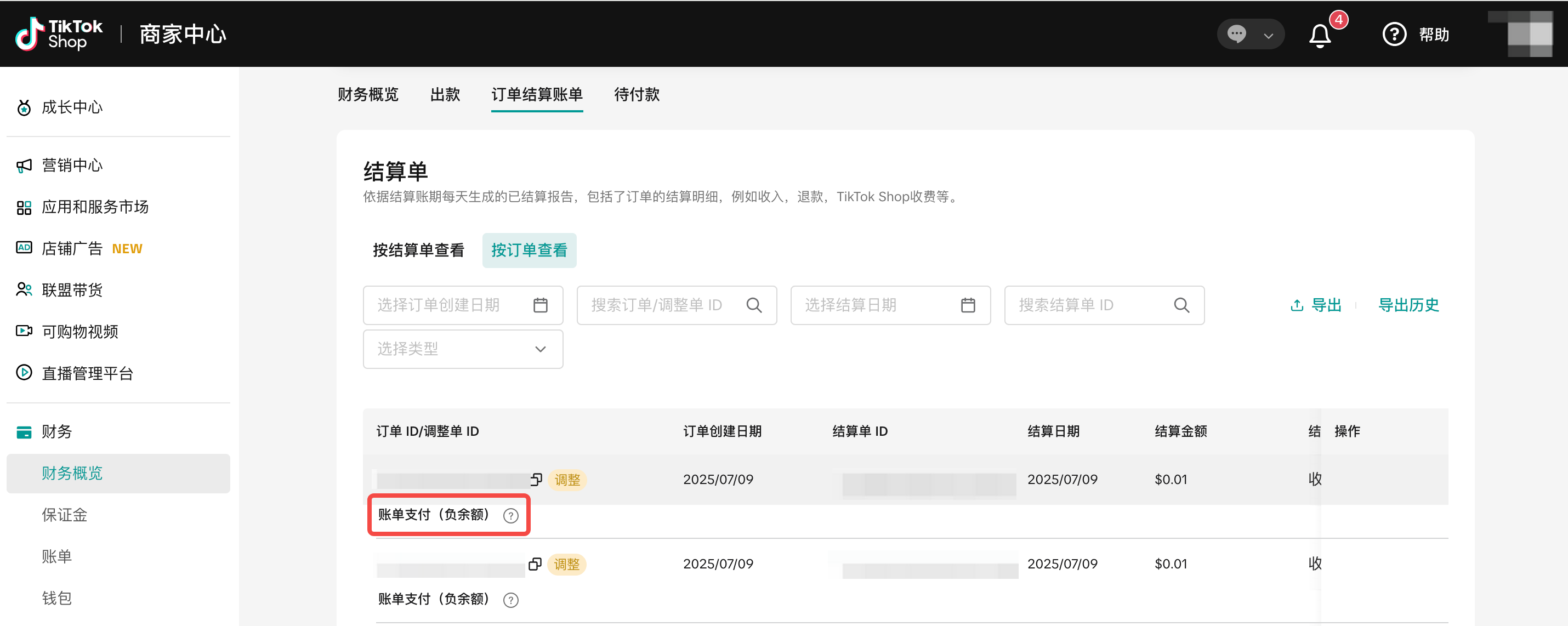The width and height of the screenshot is (1568, 626).
Task: Open the 导出历史 link
Action: (1408, 305)
